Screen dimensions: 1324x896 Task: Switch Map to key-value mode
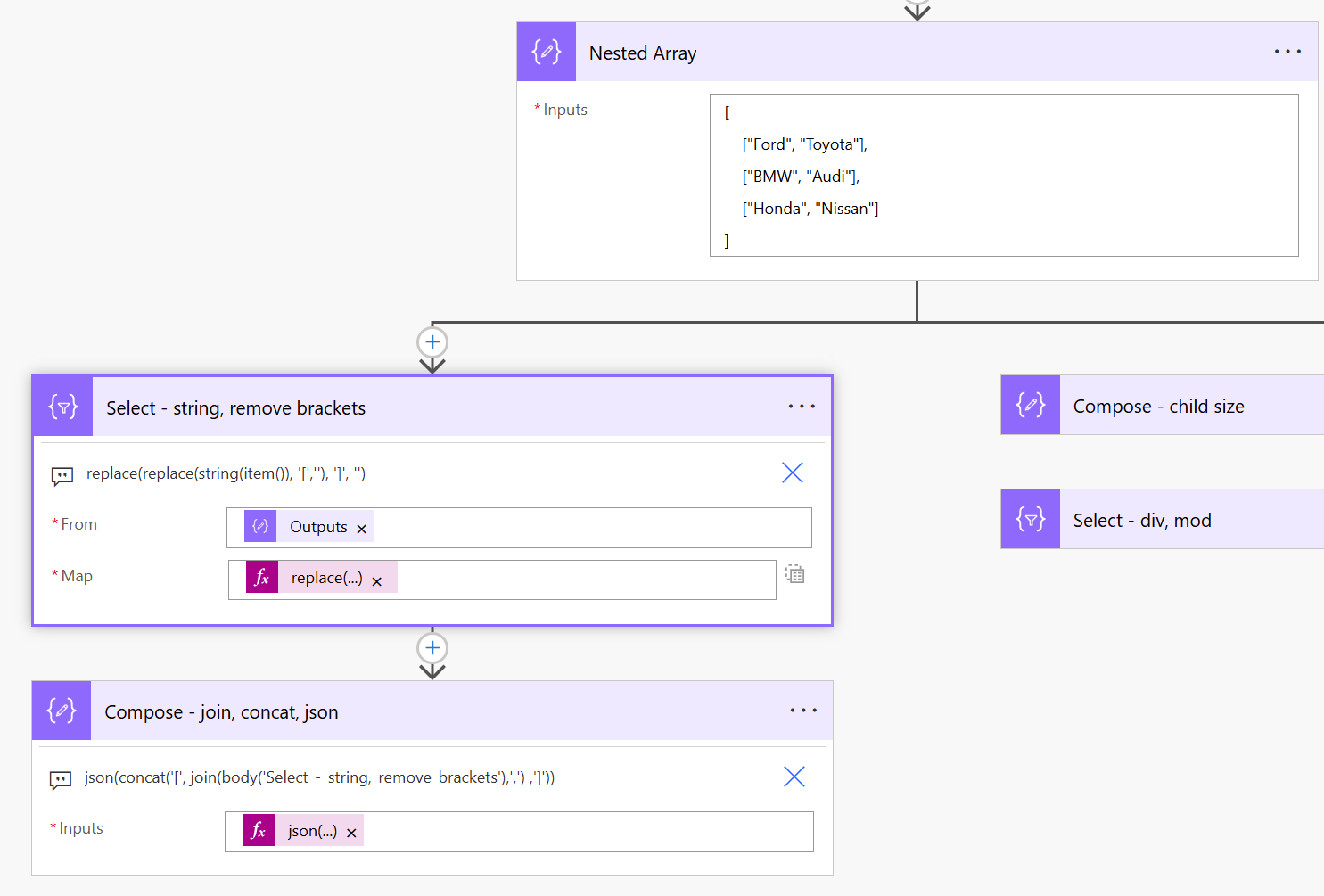coord(794,574)
